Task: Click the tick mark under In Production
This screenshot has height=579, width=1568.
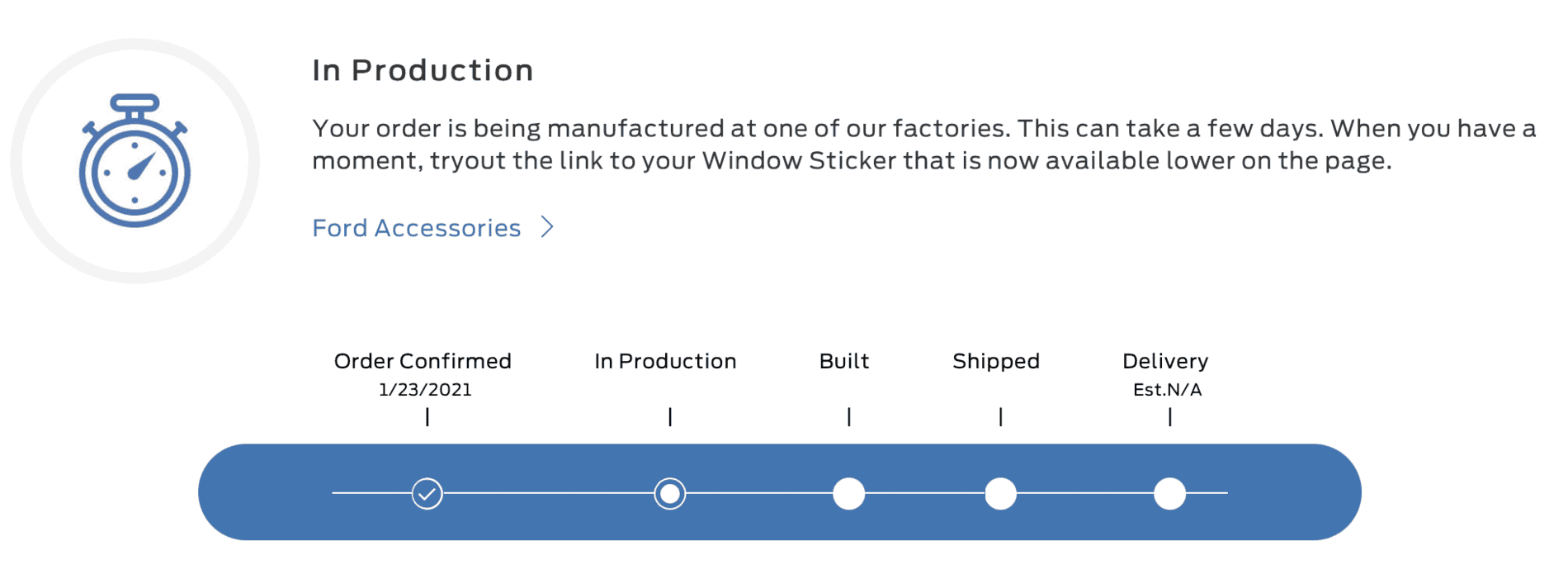Action: [x=670, y=417]
